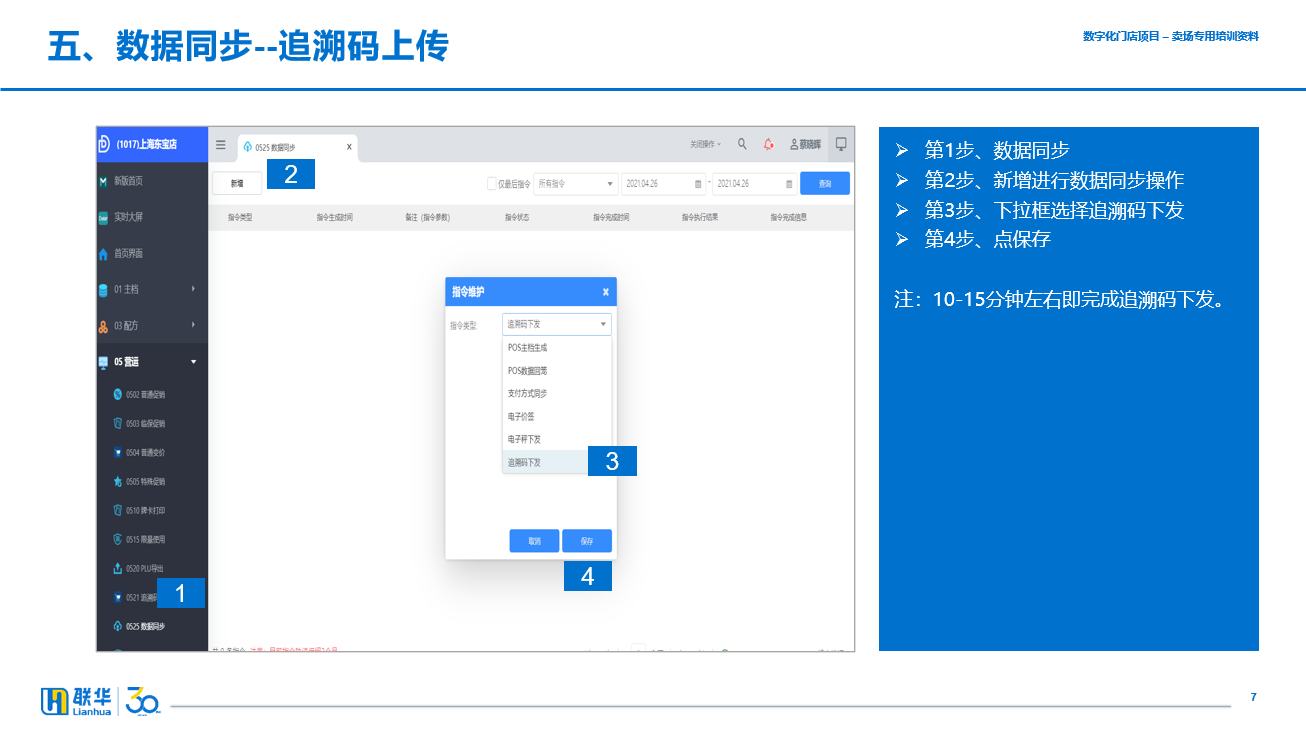Click the 05 营运 monitor icon
This screenshot has height=734, width=1306.
point(103,362)
